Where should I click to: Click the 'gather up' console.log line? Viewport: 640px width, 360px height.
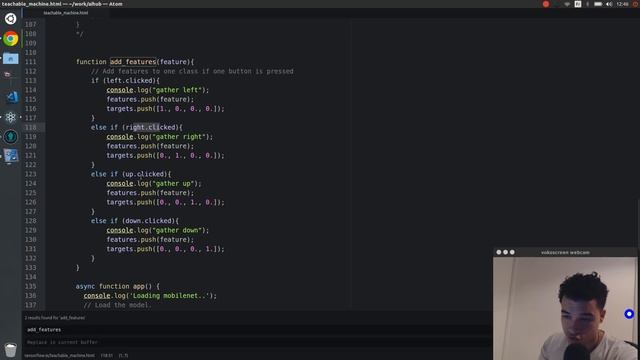[154, 184]
